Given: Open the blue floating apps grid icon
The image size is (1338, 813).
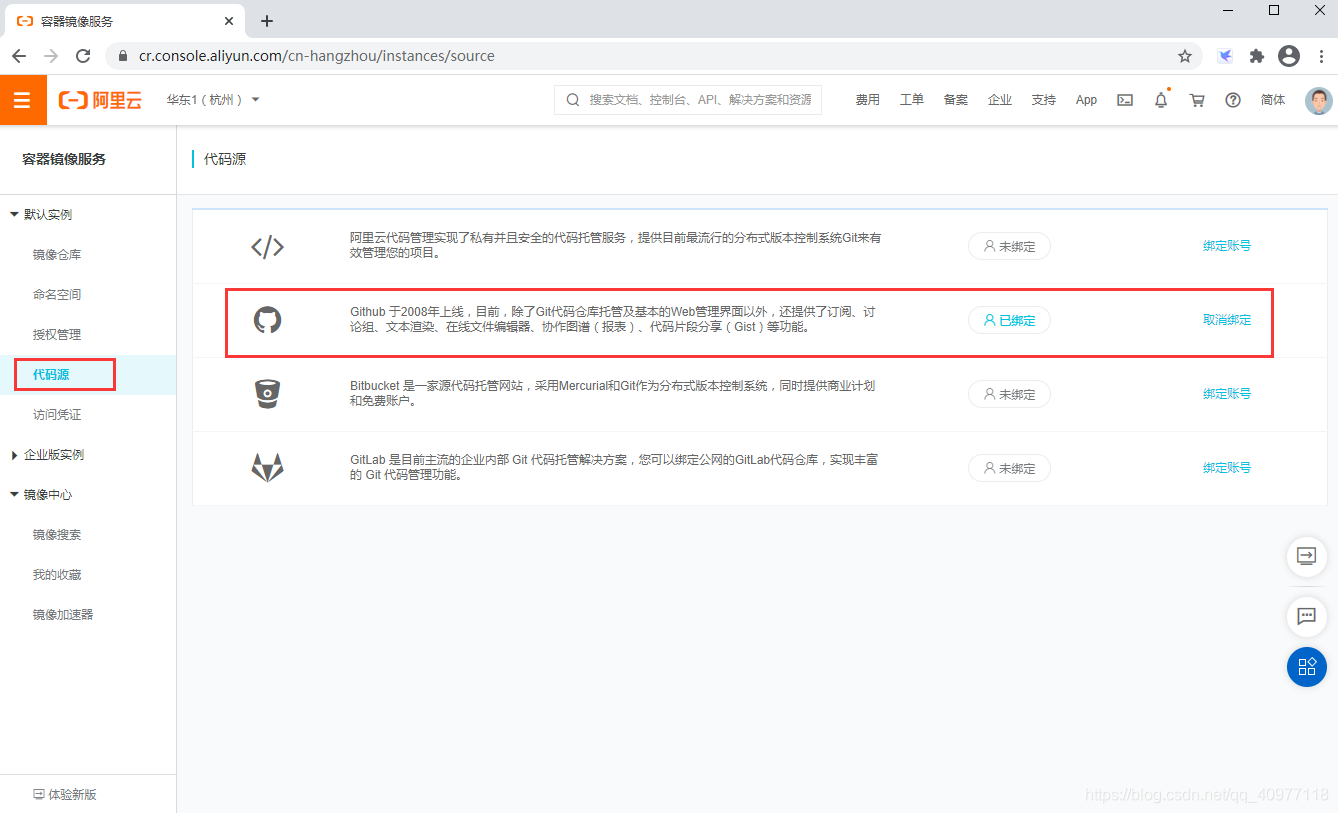Looking at the screenshot, I should pyautogui.click(x=1306, y=667).
